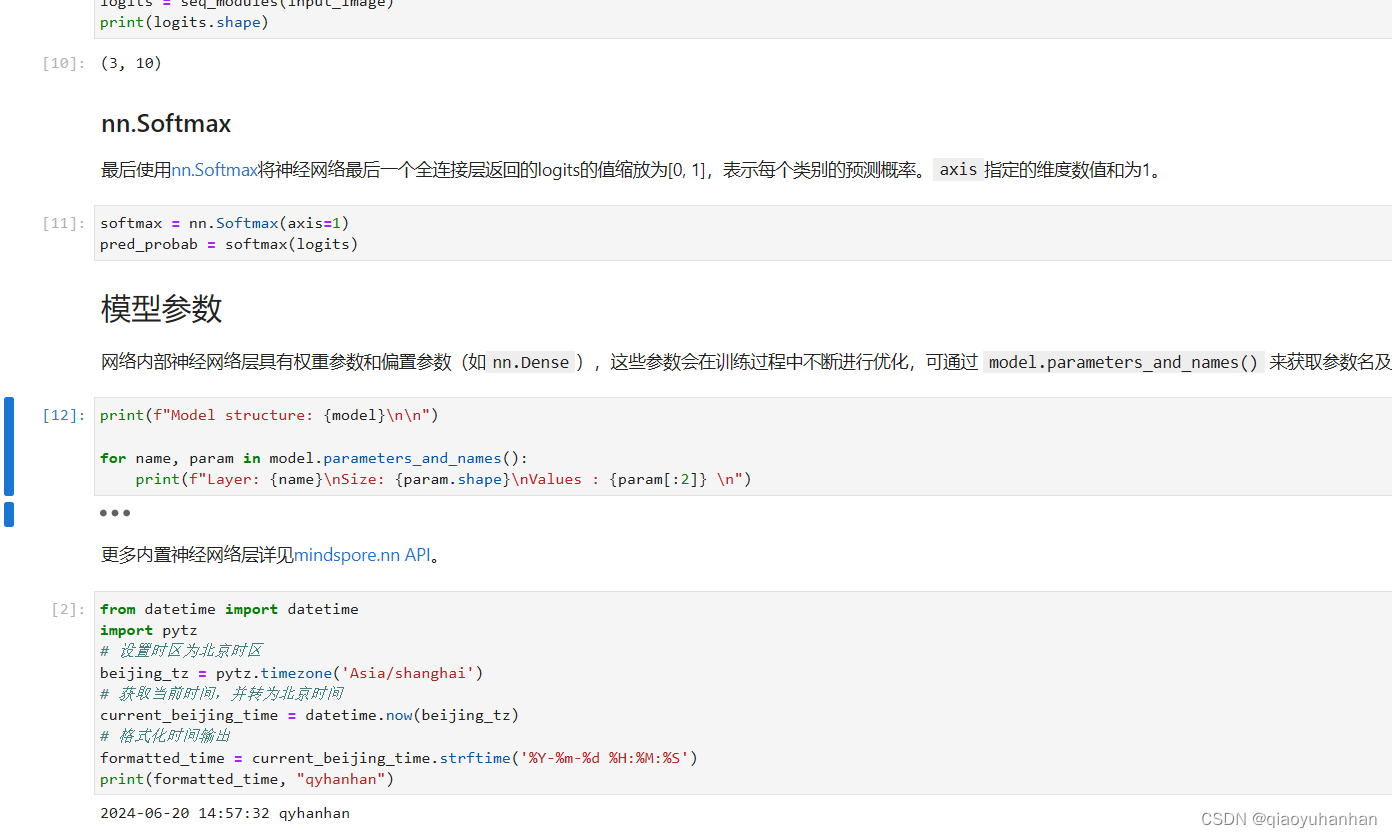Click the inline code nn.Dense in the paragraph
The image size is (1392, 838).
coord(531,362)
